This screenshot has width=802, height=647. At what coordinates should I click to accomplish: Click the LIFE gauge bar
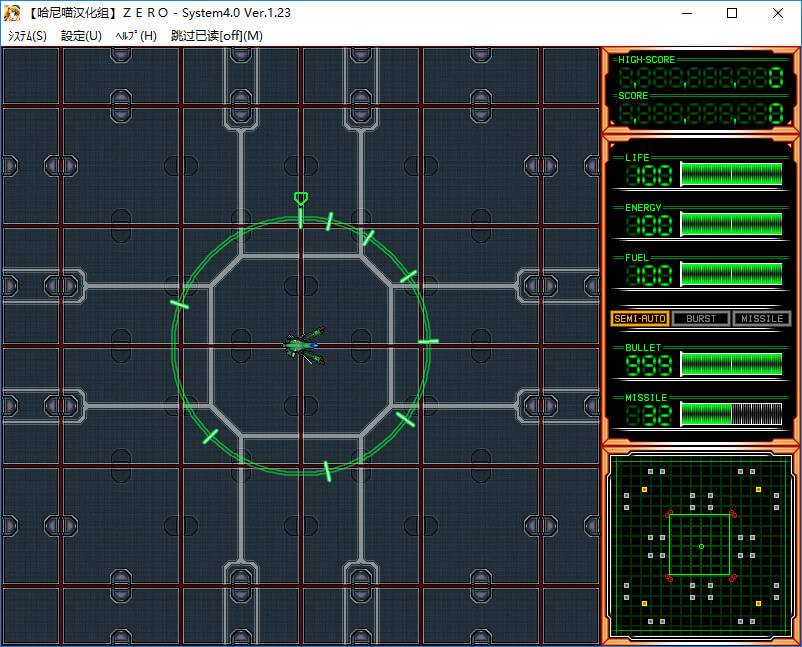731,174
